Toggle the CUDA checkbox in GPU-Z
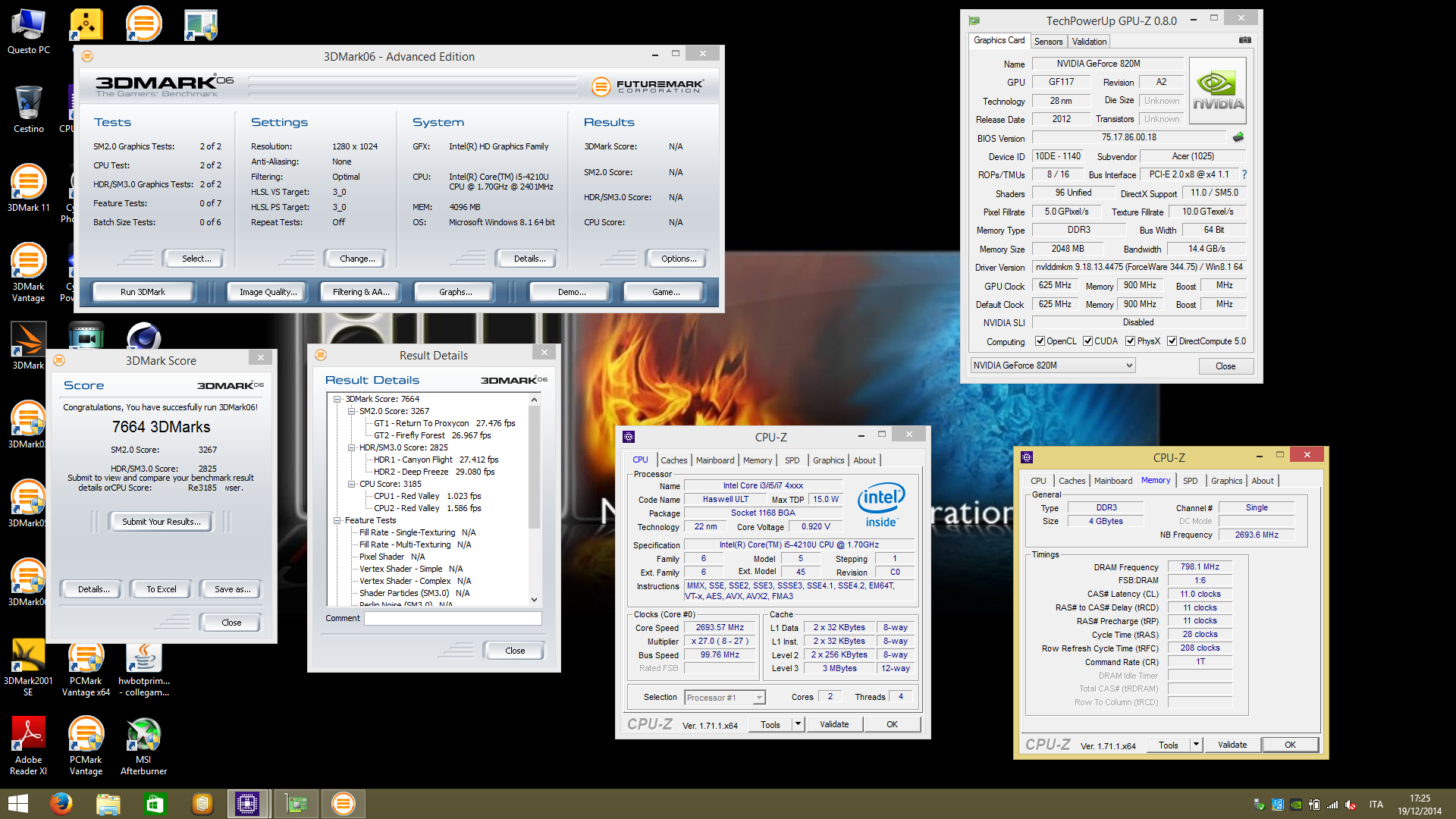Image resolution: width=1456 pixels, height=819 pixels. 1087,341
